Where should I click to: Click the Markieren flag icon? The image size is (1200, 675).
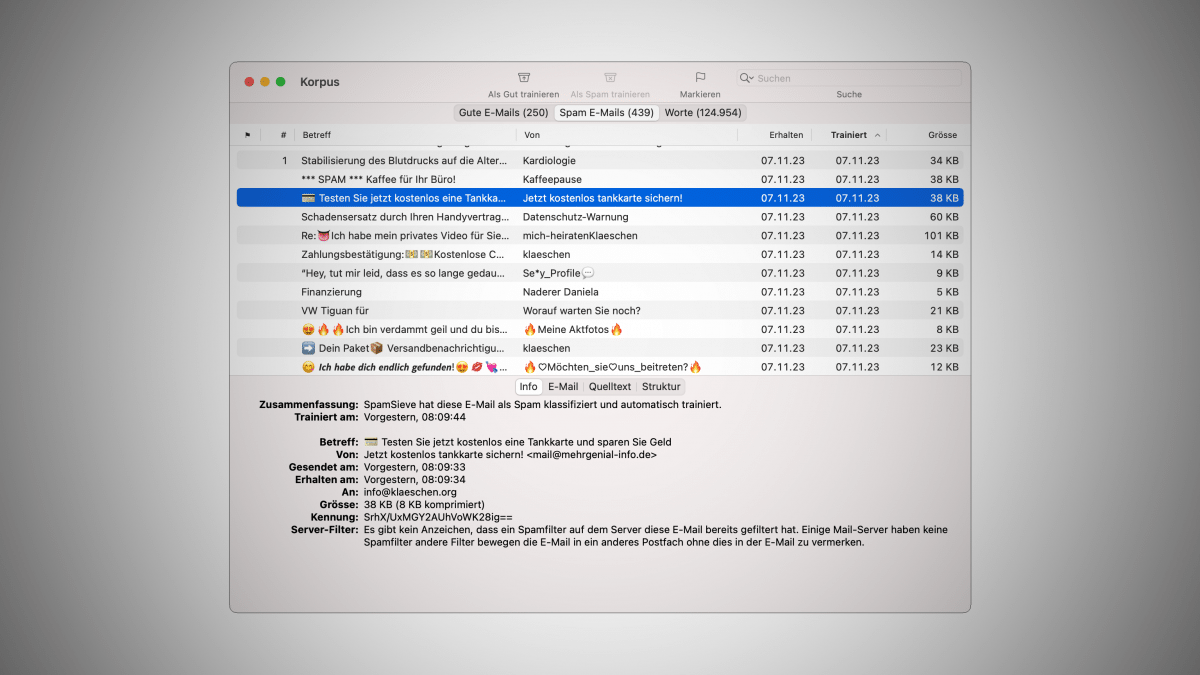pyautogui.click(x=700, y=78)
